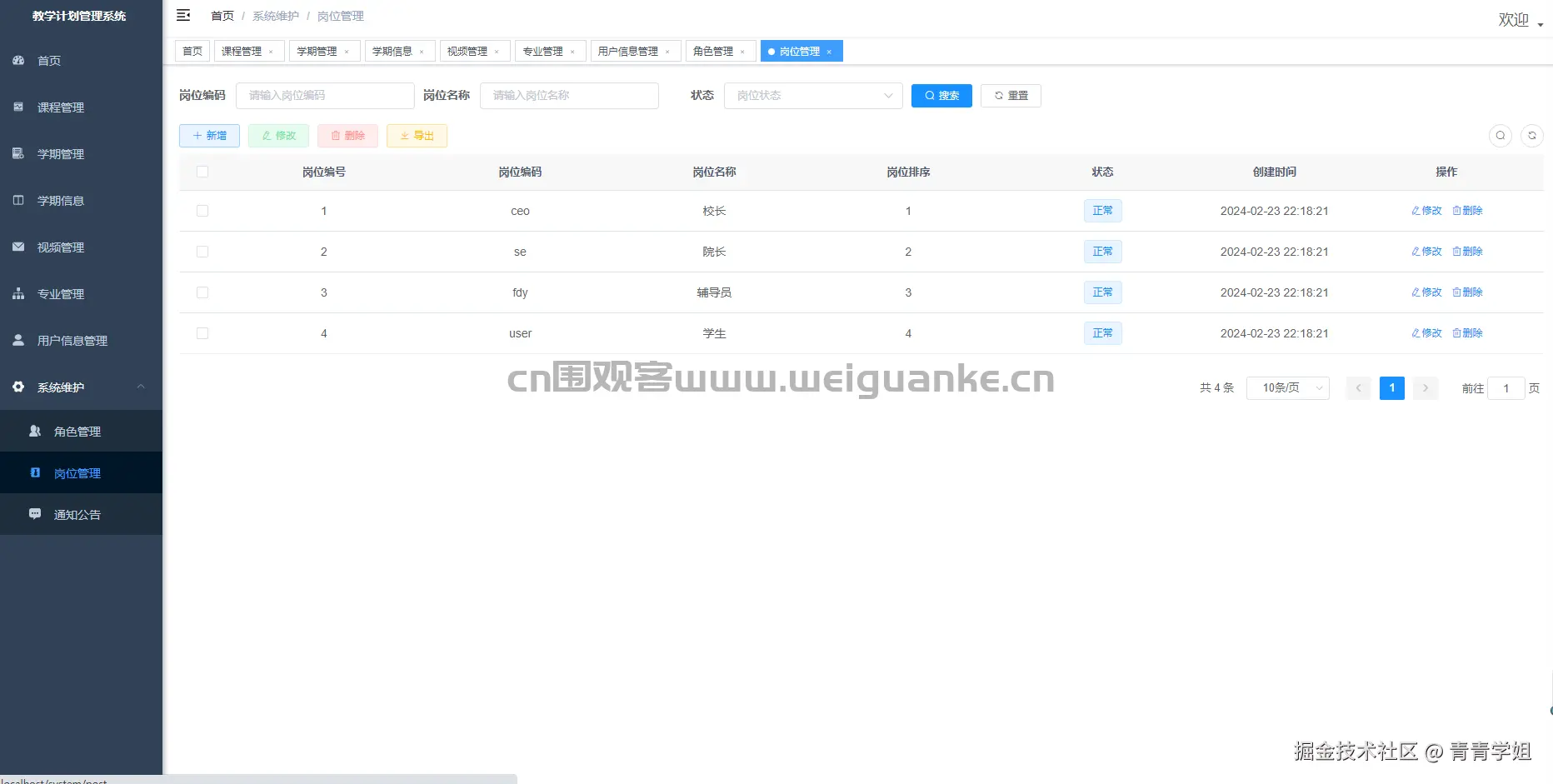Image resolution: width=1553 pixels, height=784 pixels.
Task: Close the 视频管理 tab
Action: (497, 52)
